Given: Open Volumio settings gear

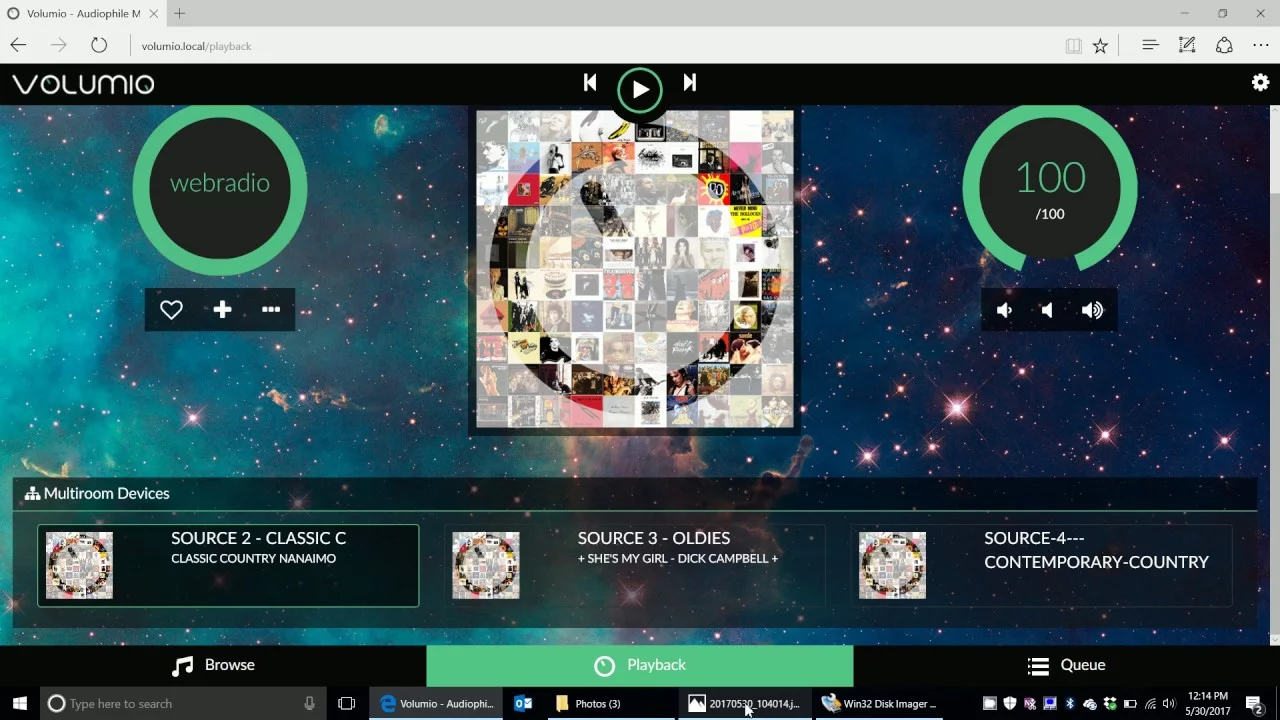Looking at the screenshot, I should coord(1260,83).
